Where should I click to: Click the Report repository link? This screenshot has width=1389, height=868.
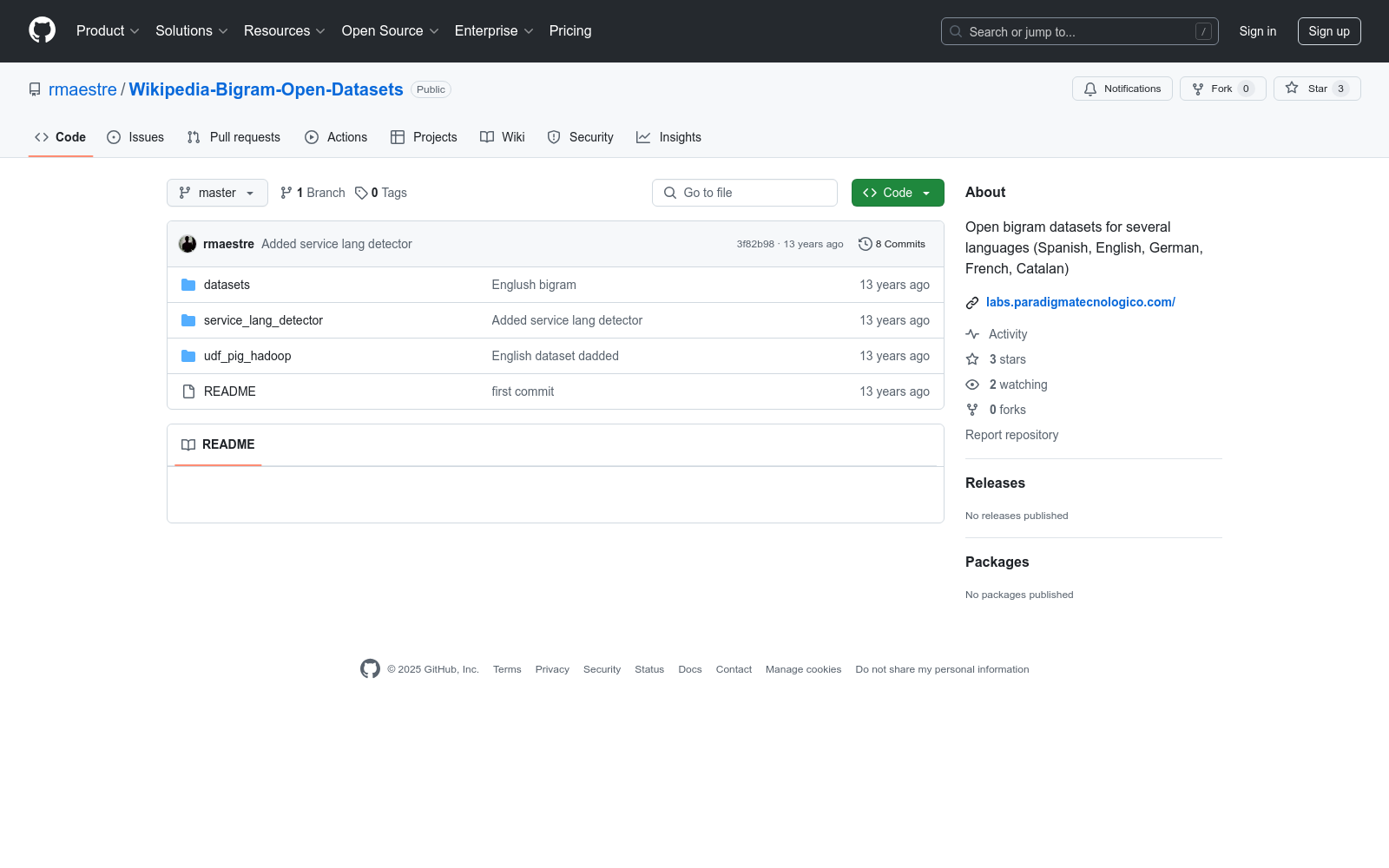pyautogui.click(x=1011, y=435)
